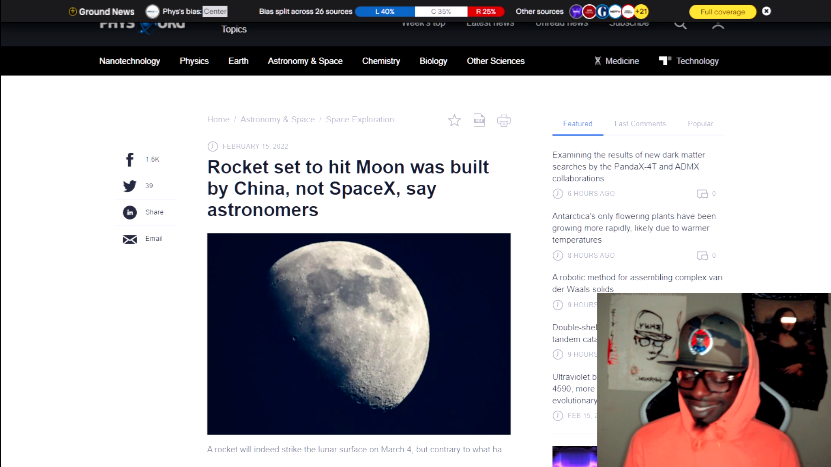Click the Moon article image
This screenshot has width=831, height=467.
tap(358, 334)
